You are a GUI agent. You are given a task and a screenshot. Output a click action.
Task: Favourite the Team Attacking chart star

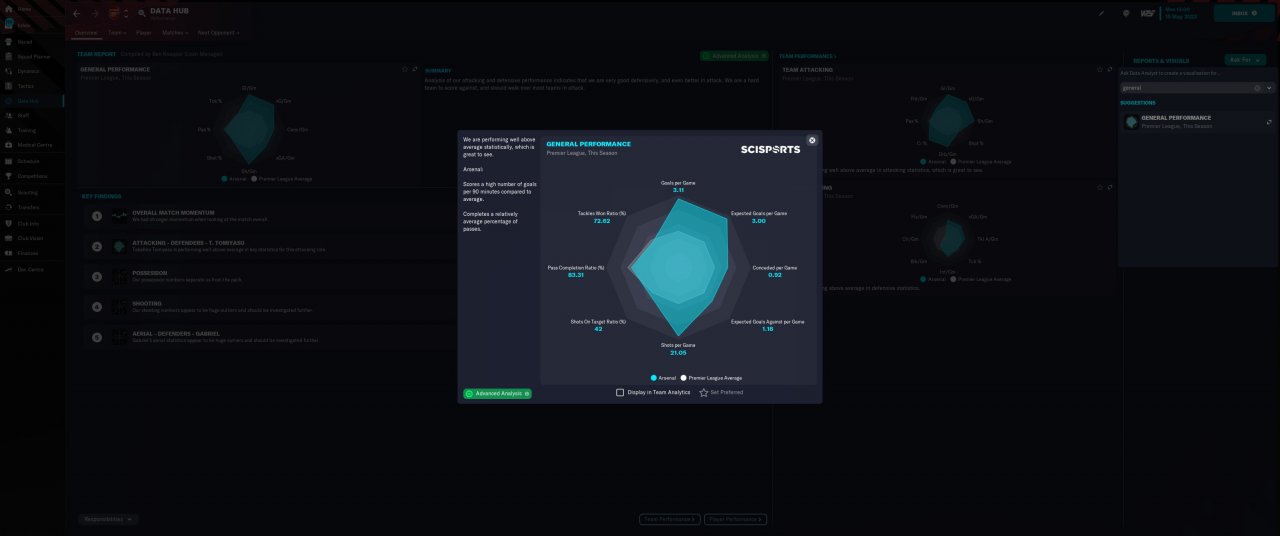(1100, 70)
